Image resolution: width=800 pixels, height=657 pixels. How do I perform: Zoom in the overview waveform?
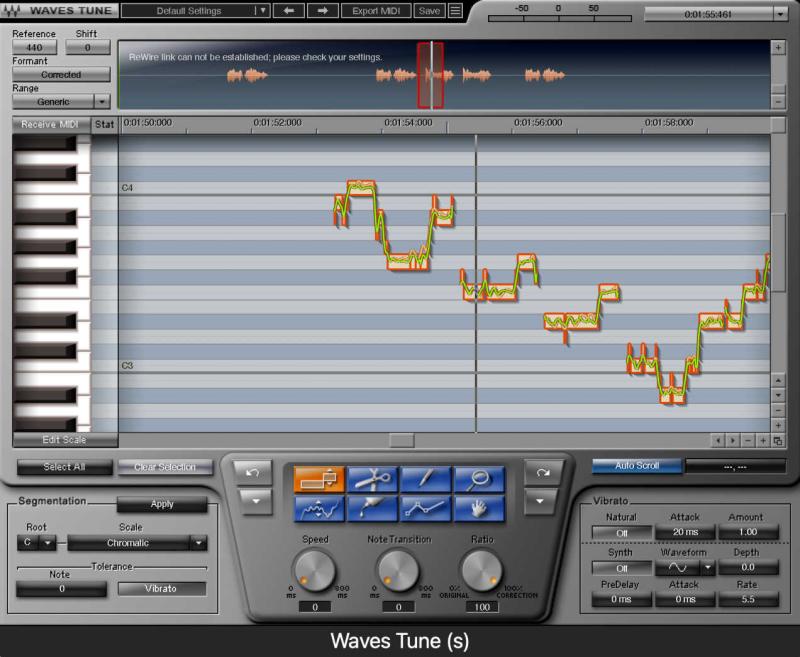[x=778, y=48]
